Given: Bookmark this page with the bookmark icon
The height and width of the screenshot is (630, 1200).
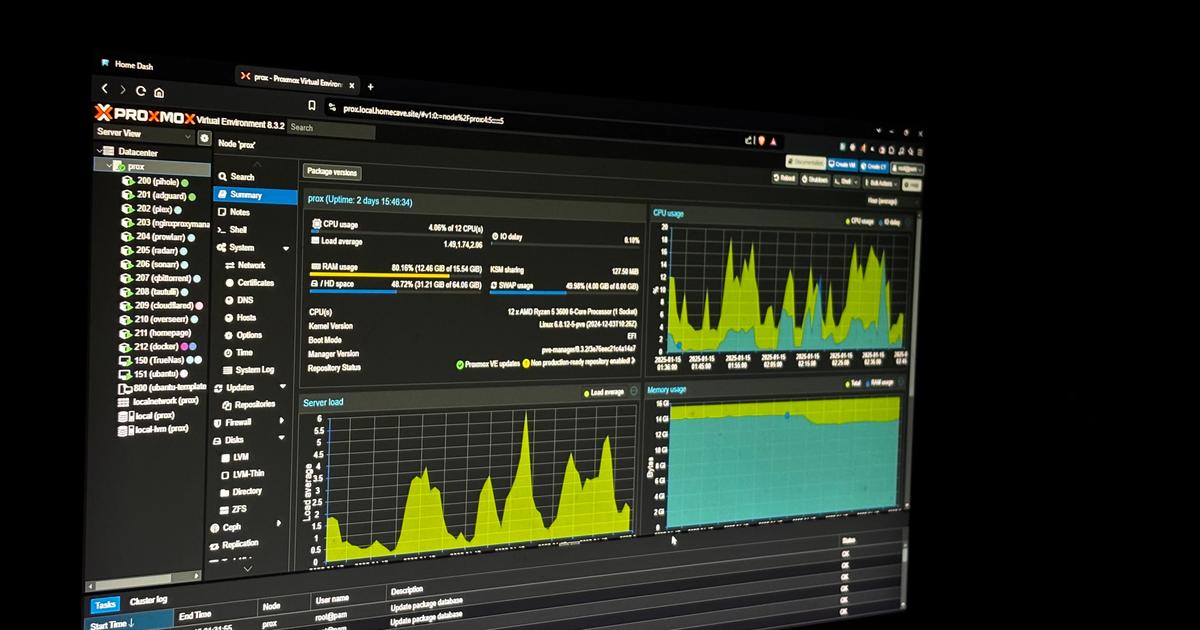Looking at the screenshot, I should pos(311,104).
